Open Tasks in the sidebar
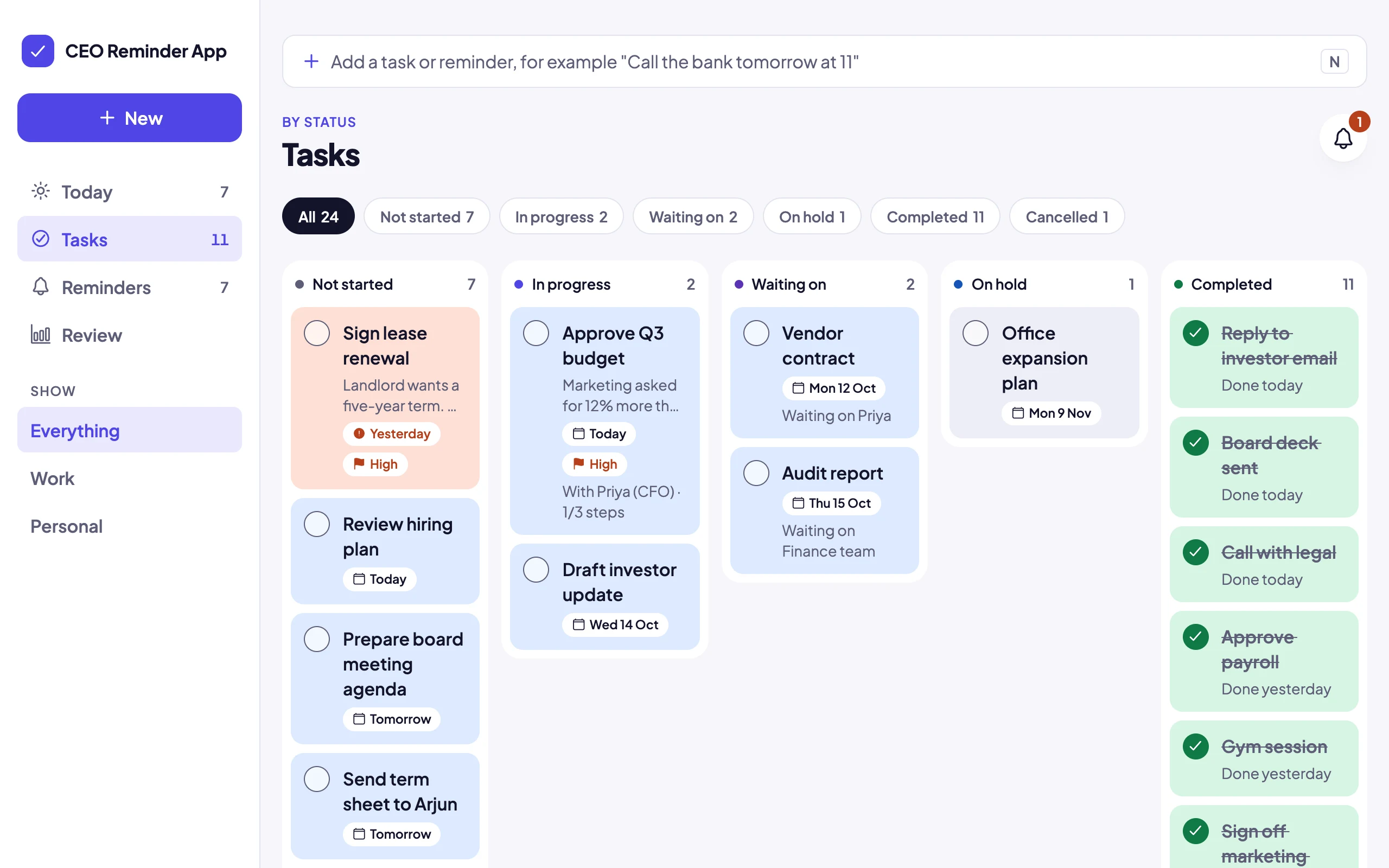Image resolution: width=1389 pixels, height=868 pixels. click(x=130, y=239)
